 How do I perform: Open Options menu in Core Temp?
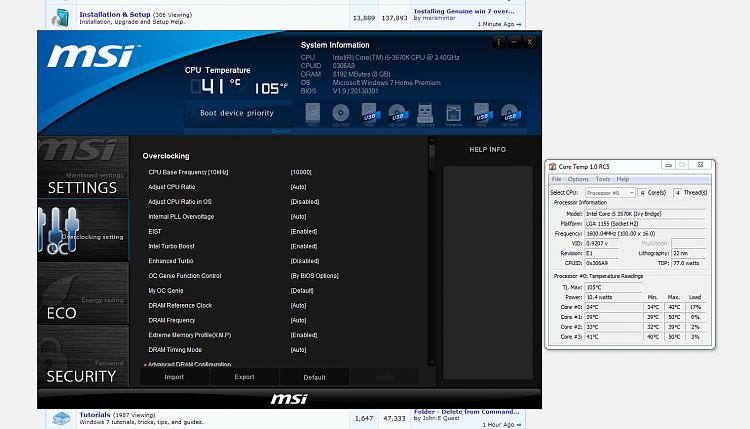(578, 179)
